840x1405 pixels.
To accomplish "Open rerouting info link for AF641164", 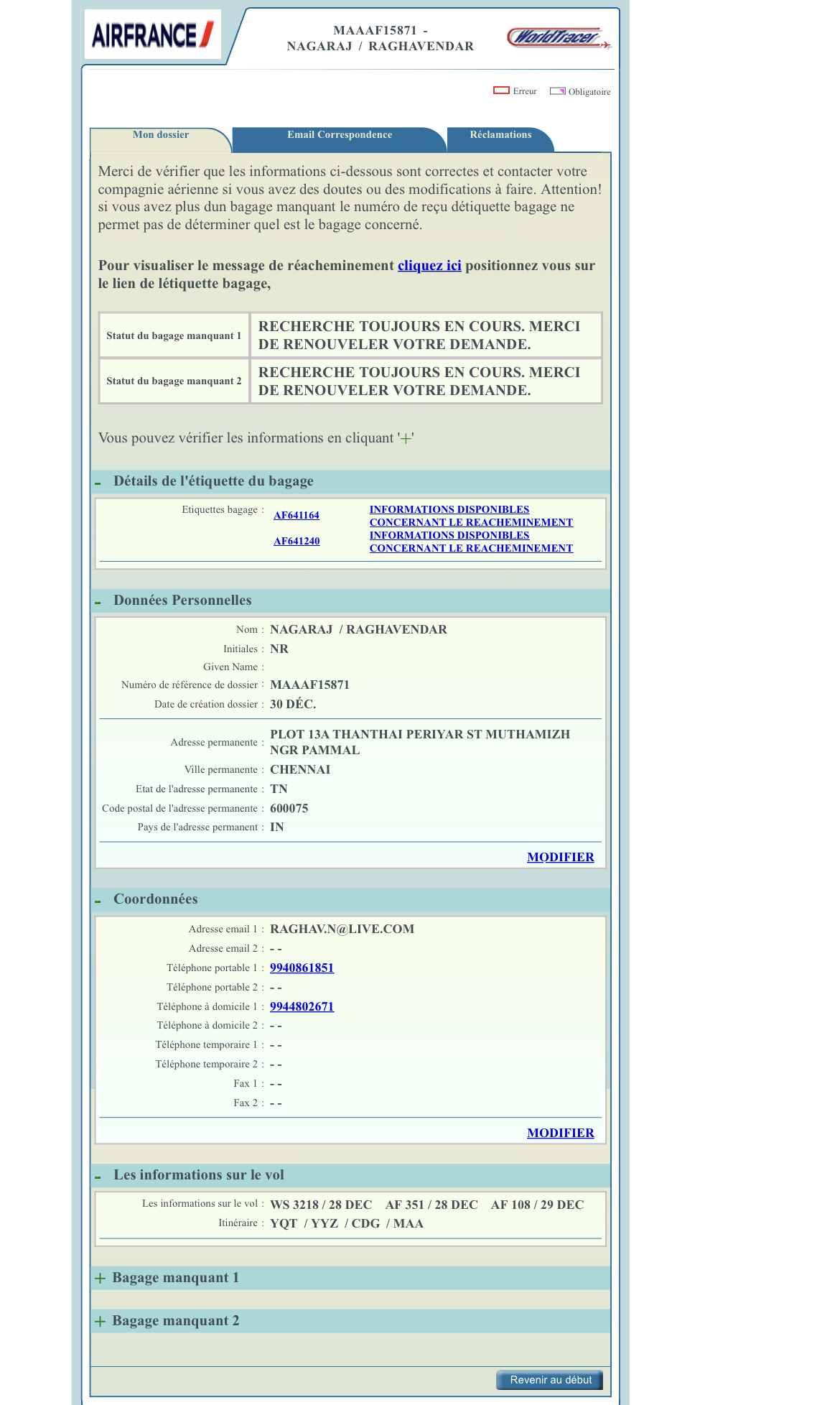I will pyautogui.click(x=471, y=516).
